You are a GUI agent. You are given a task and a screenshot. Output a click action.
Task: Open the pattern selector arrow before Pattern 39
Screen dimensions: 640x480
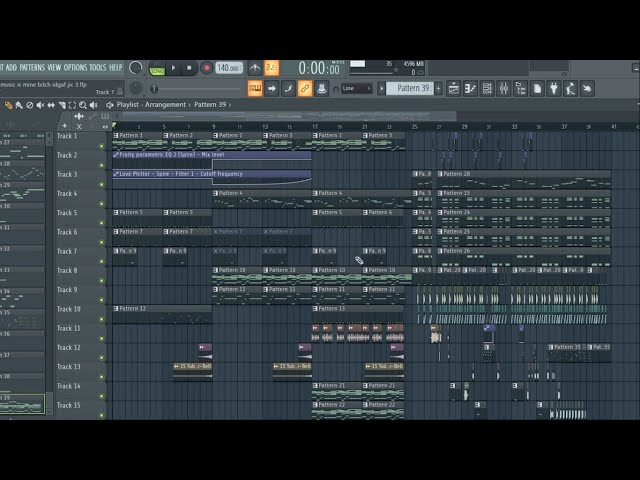click(x=381, y=89)
